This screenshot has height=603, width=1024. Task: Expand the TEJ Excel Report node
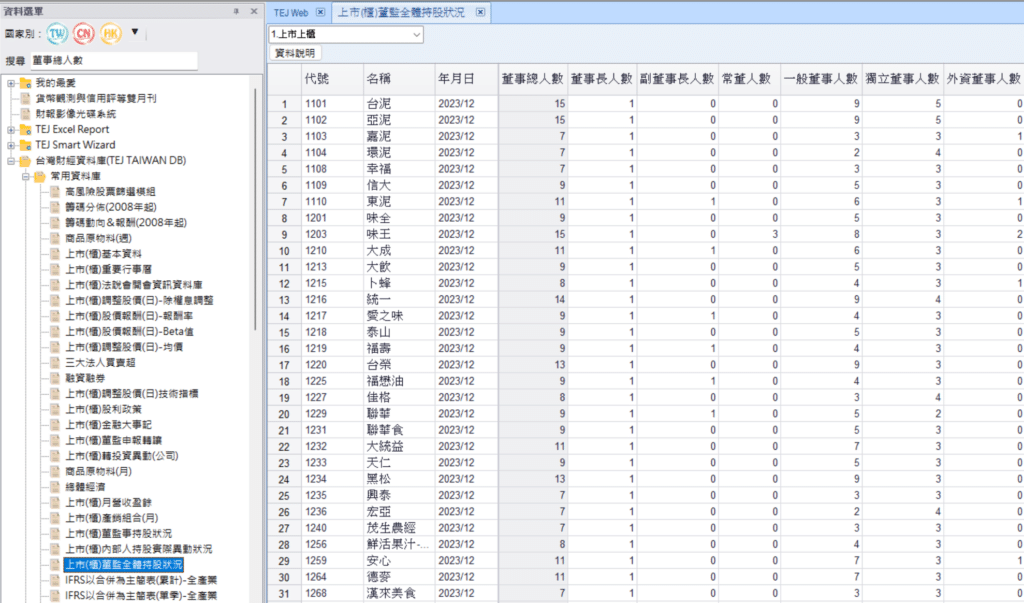click(10, 129)
